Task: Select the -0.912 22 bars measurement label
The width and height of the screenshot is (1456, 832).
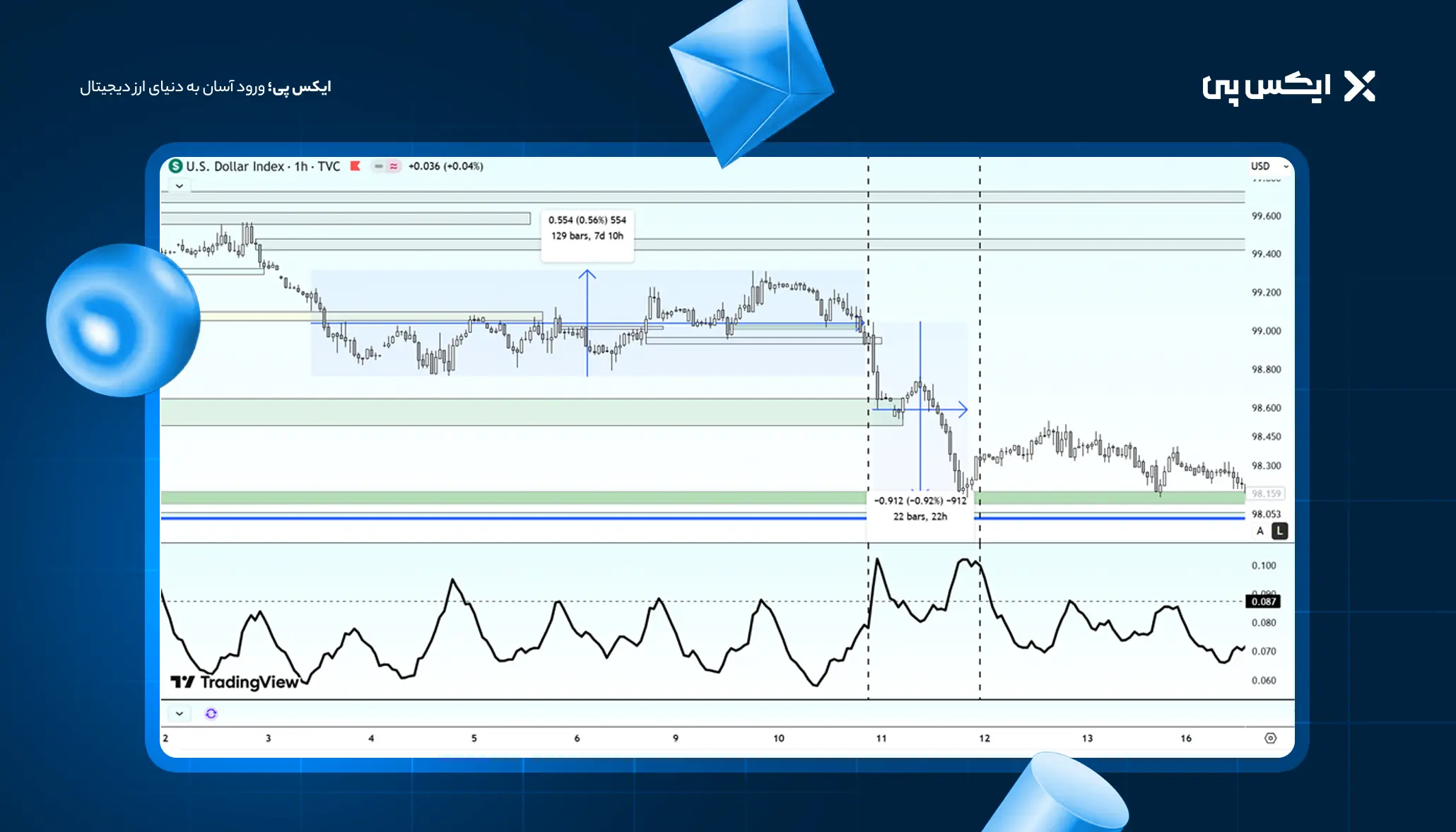Action: pyautogui.click(x=920, y=508)
